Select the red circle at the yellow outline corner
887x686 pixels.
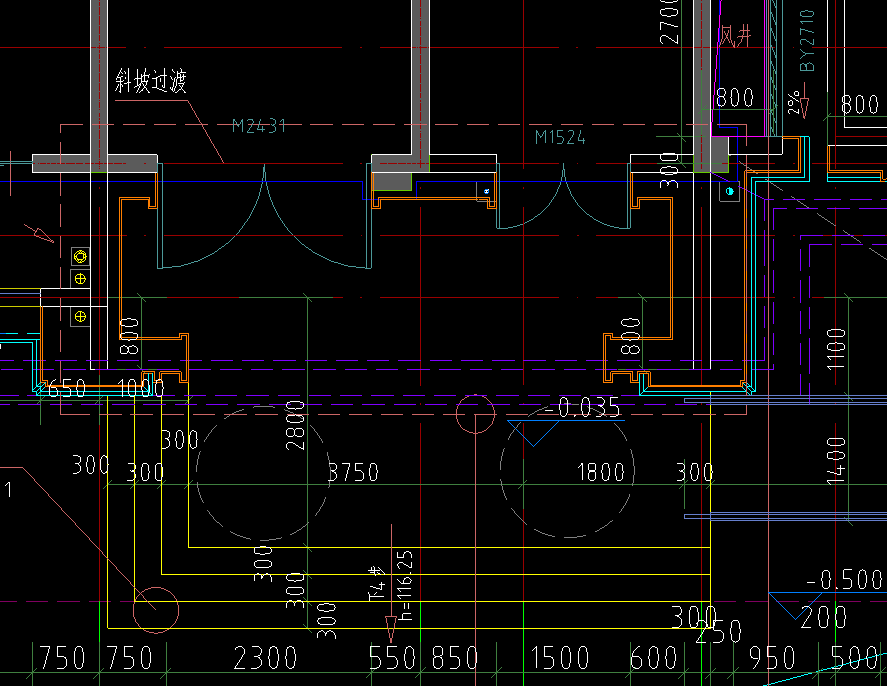157,609
